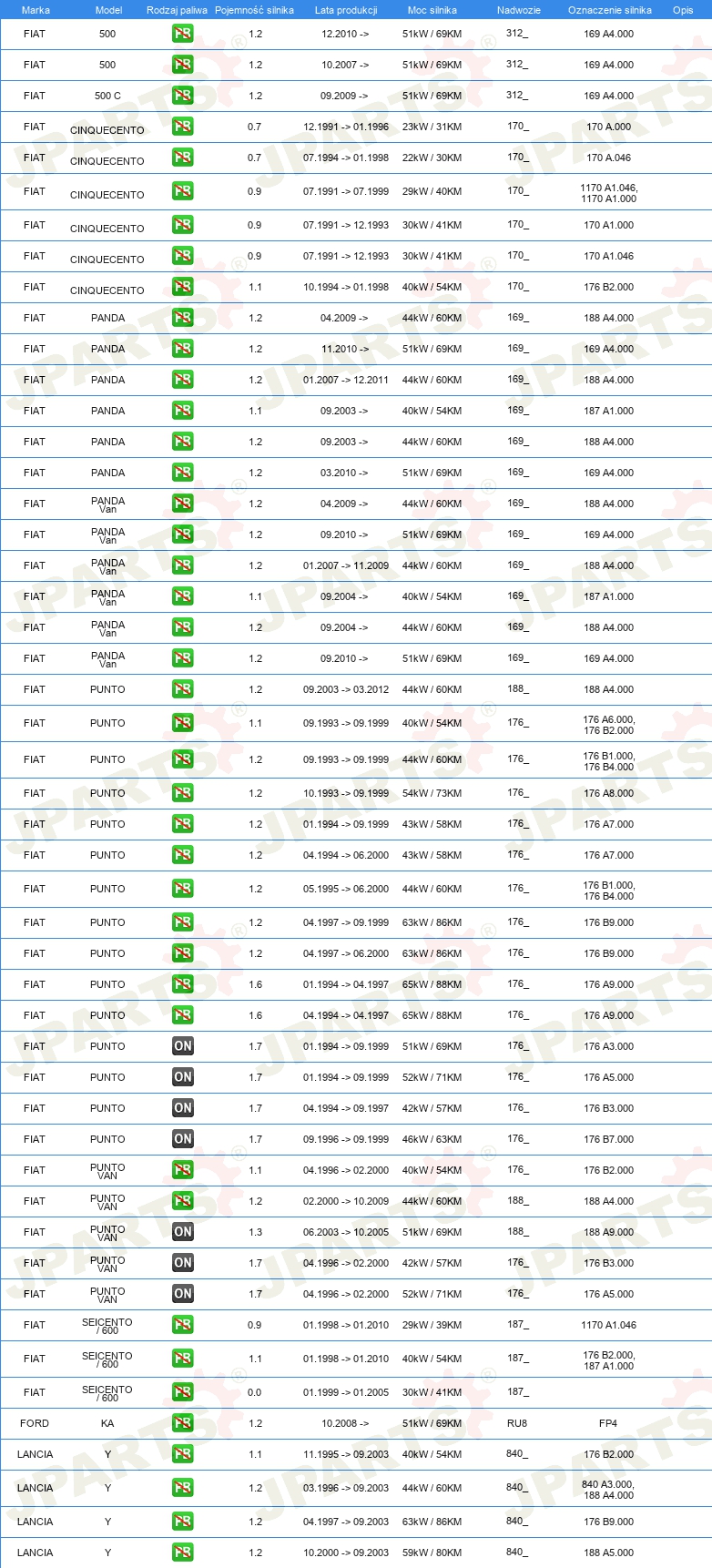Select the FP4 engine code cell
This screenshot has width=712, height=1568.
pos(608,1423)
